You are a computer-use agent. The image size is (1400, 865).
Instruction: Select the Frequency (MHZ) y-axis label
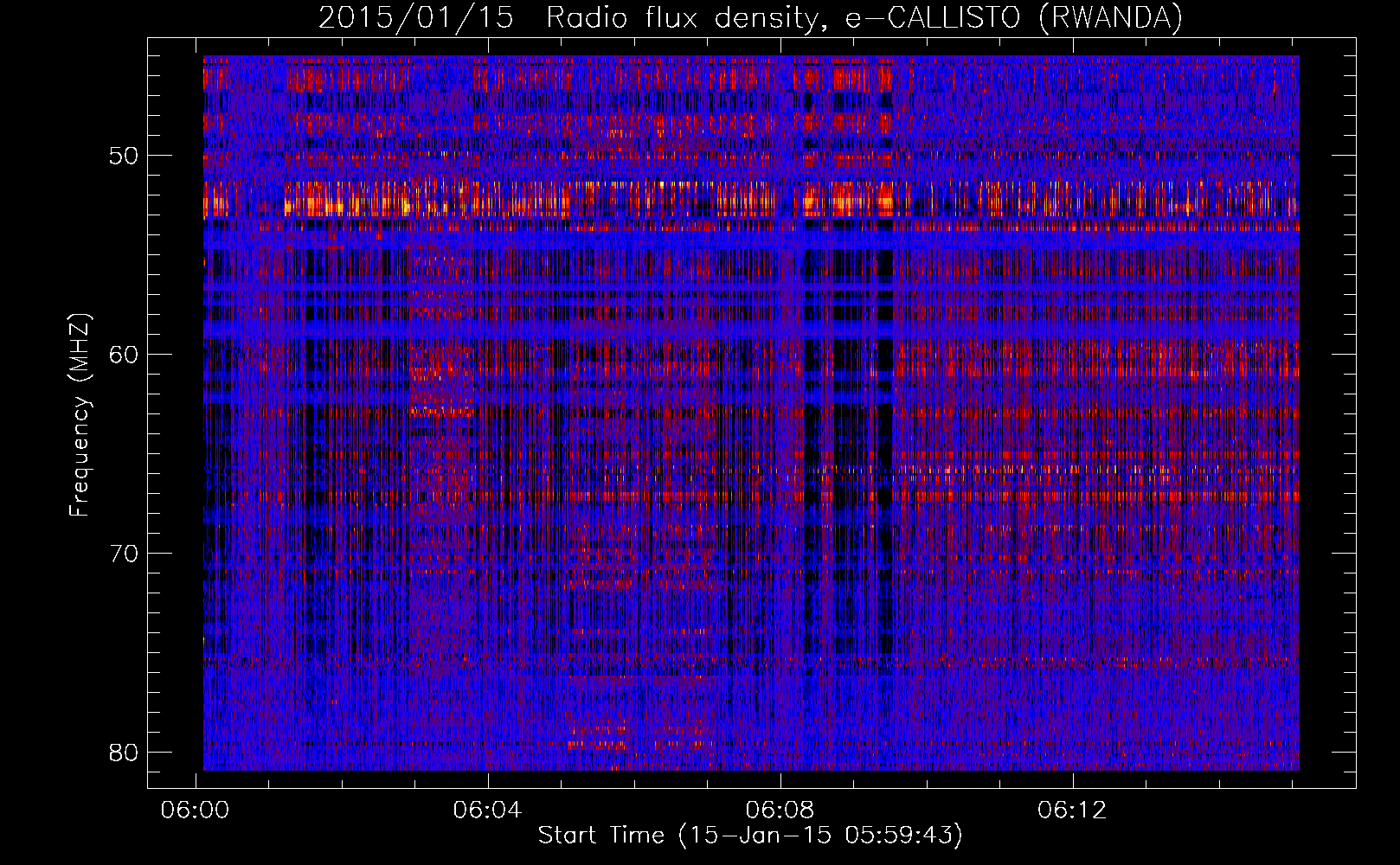point(80,415)
